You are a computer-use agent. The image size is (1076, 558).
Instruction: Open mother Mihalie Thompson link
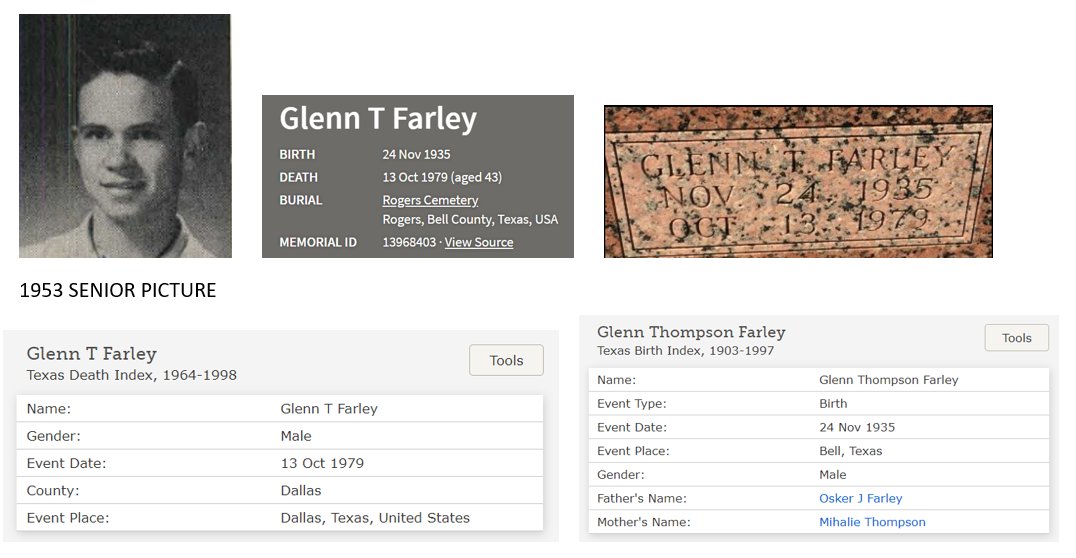tap(872, 522)
